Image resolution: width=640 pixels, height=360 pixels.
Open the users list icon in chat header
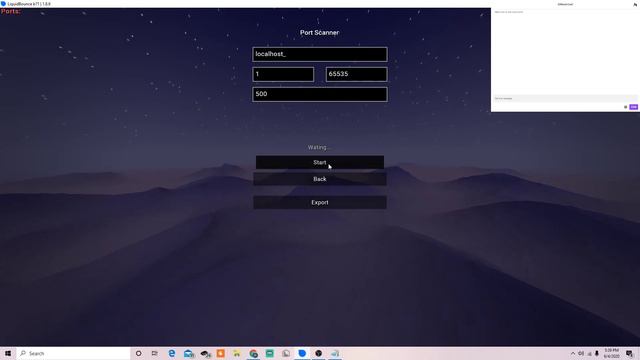(635, 4)
